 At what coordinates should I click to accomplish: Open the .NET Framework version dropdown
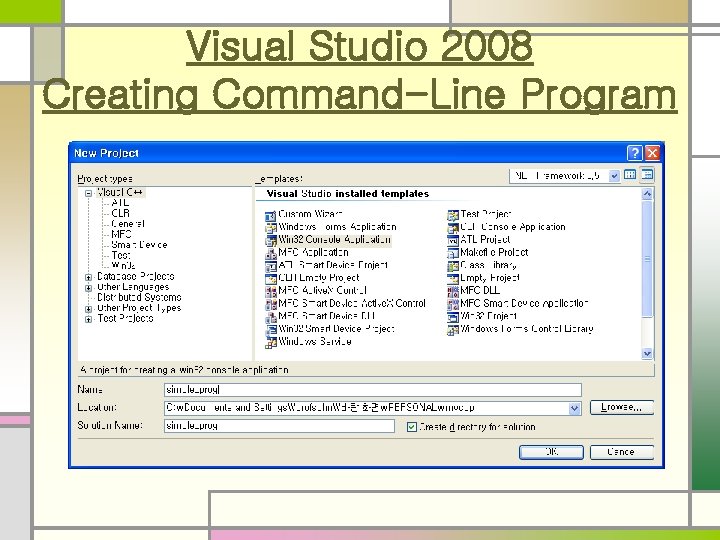pos(614,176)
